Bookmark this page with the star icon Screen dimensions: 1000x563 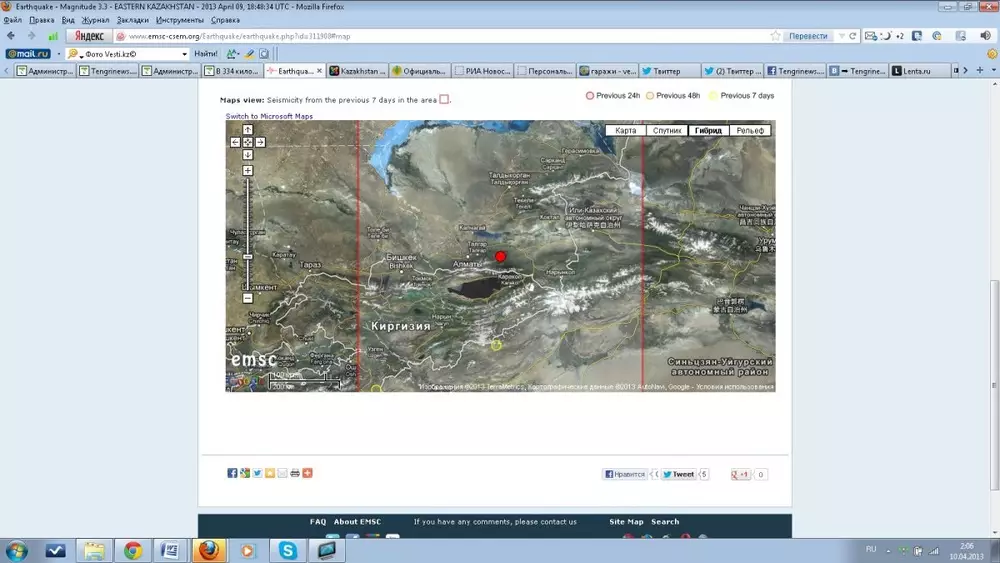(775, 36)
